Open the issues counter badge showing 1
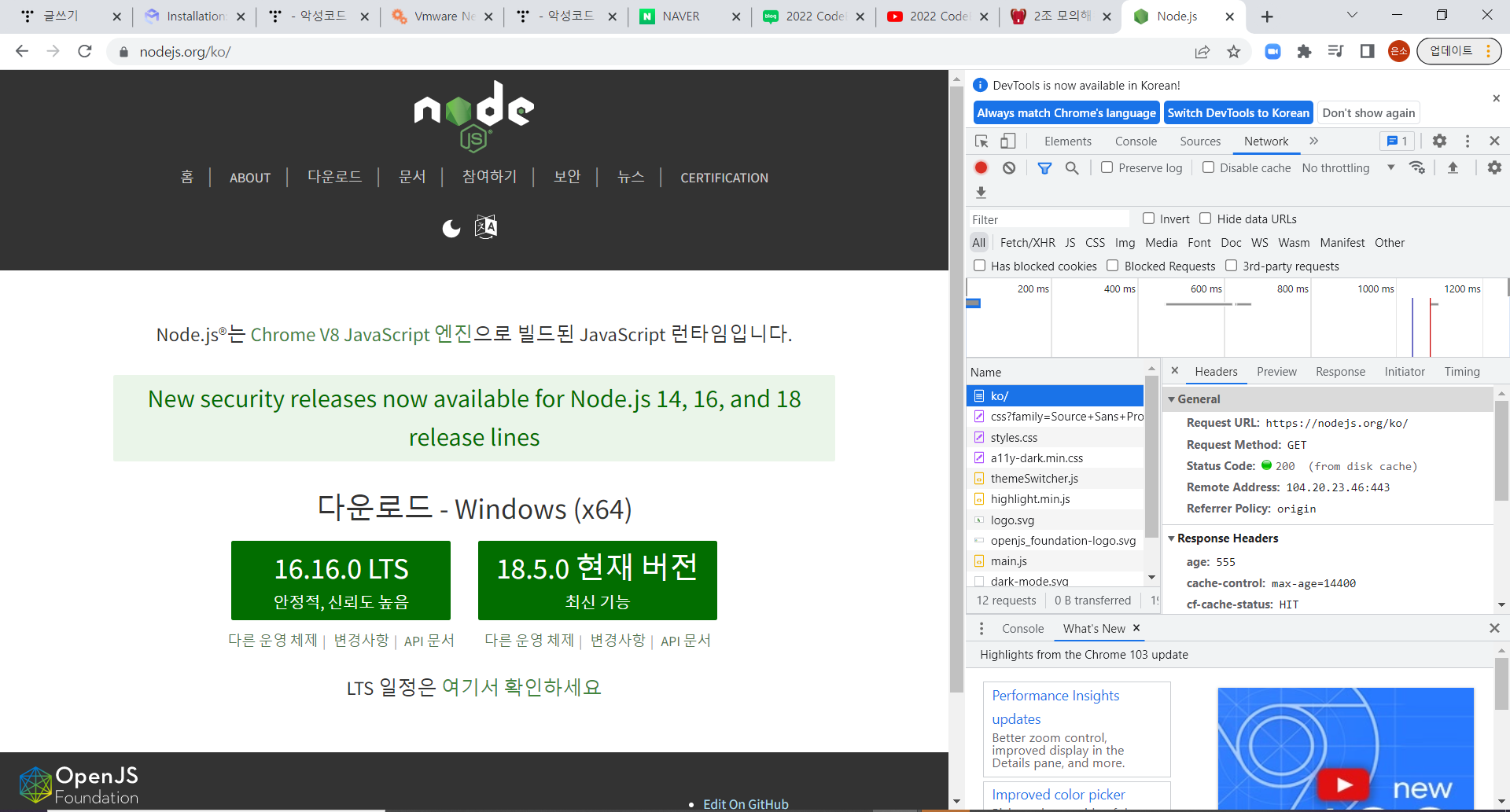Image resolution: width=1510 pixels, height=812 pixels. tap(1397, 141)
